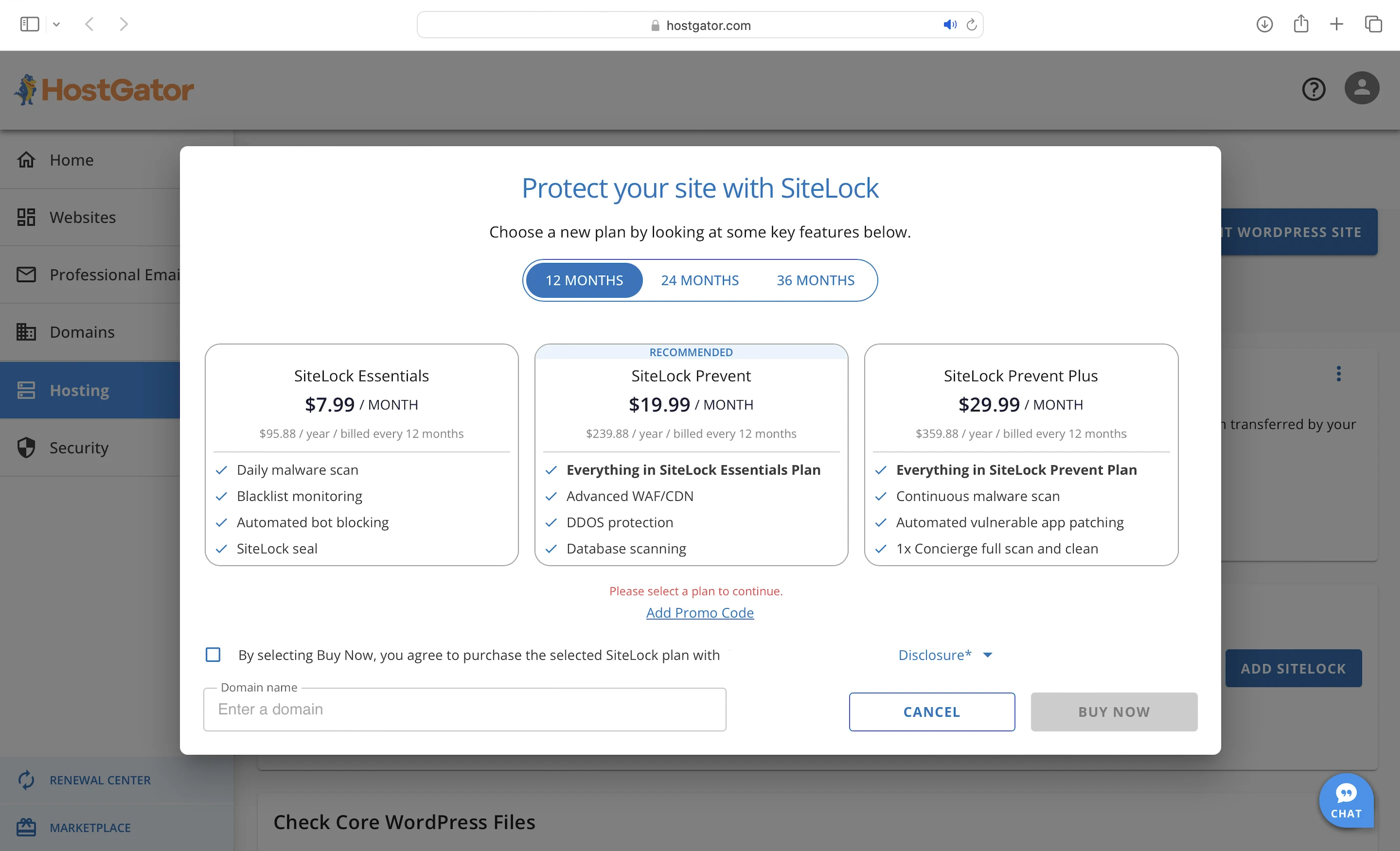Open the user account profile icon

pyautogui.click(x=1362, y=88)
